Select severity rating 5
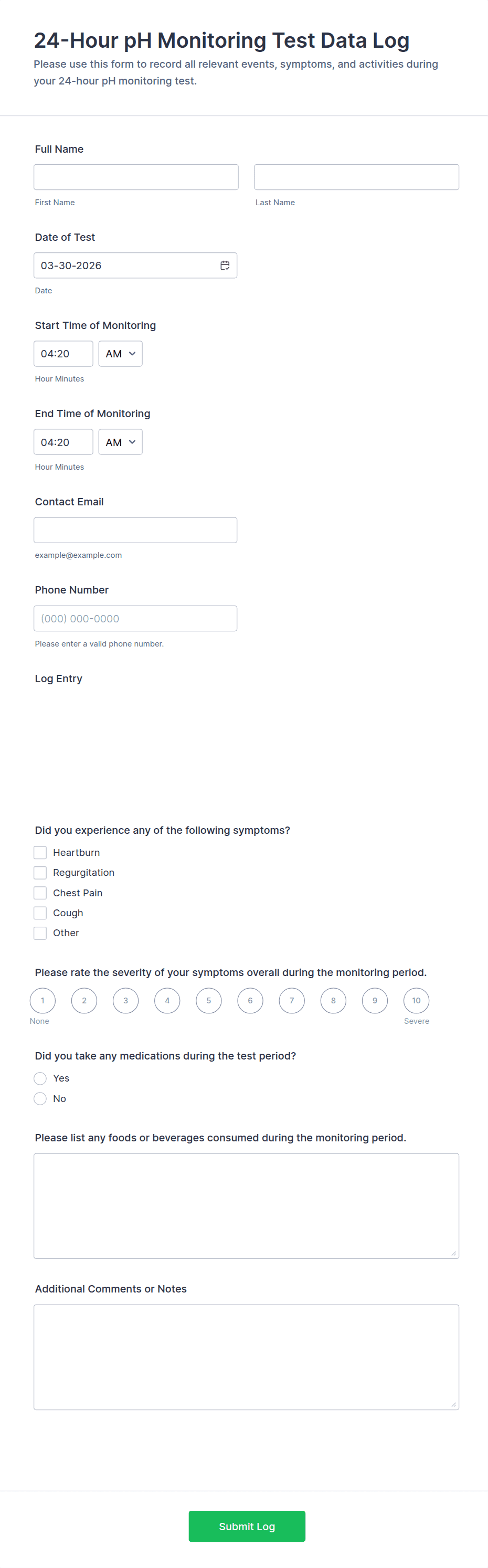488x1568 pixels. (209, 1000)
